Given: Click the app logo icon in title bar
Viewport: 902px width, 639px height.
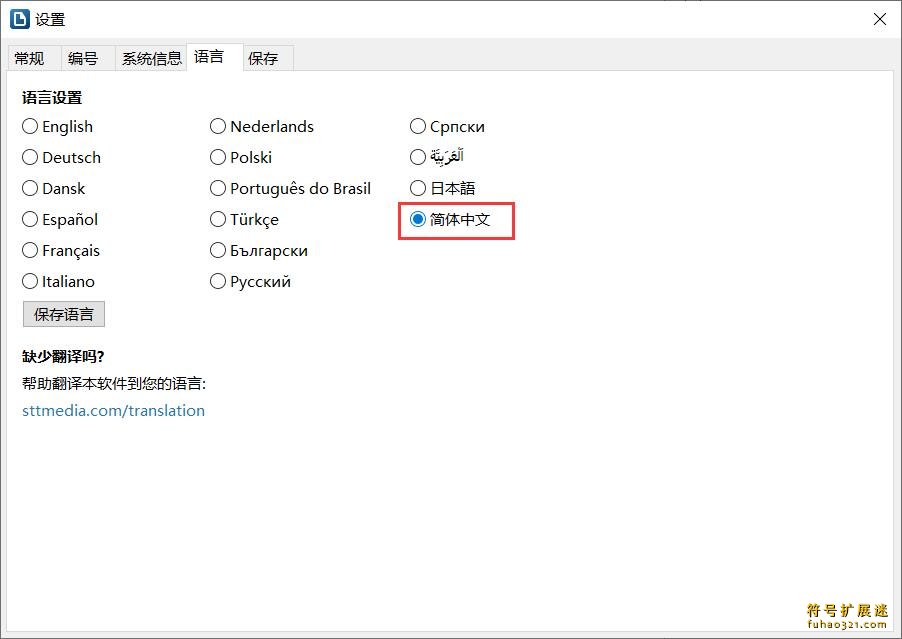Looking at the screenshot, I should (20, 19).
